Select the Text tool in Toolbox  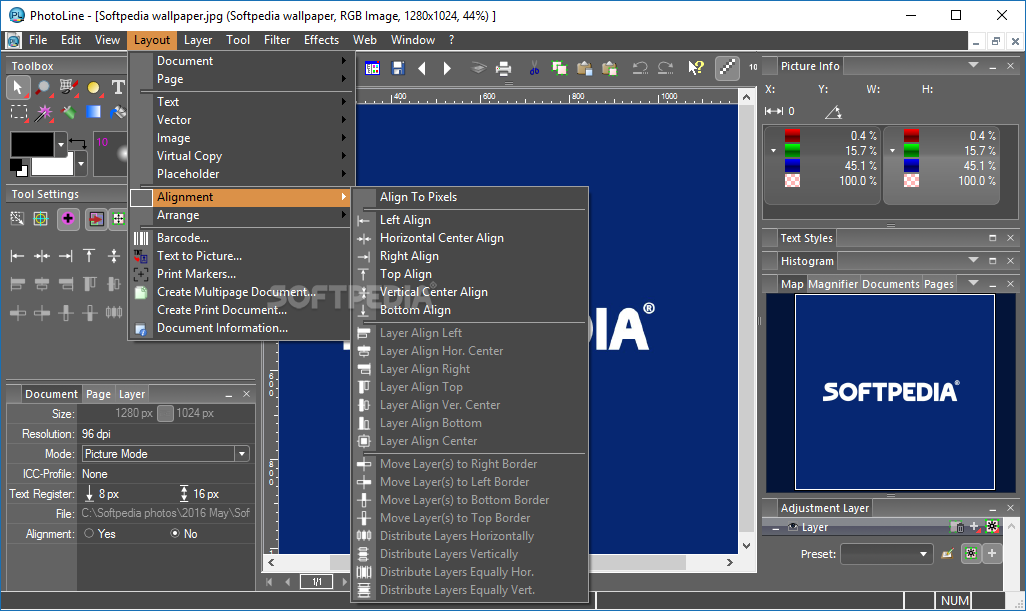pos(118,88)
